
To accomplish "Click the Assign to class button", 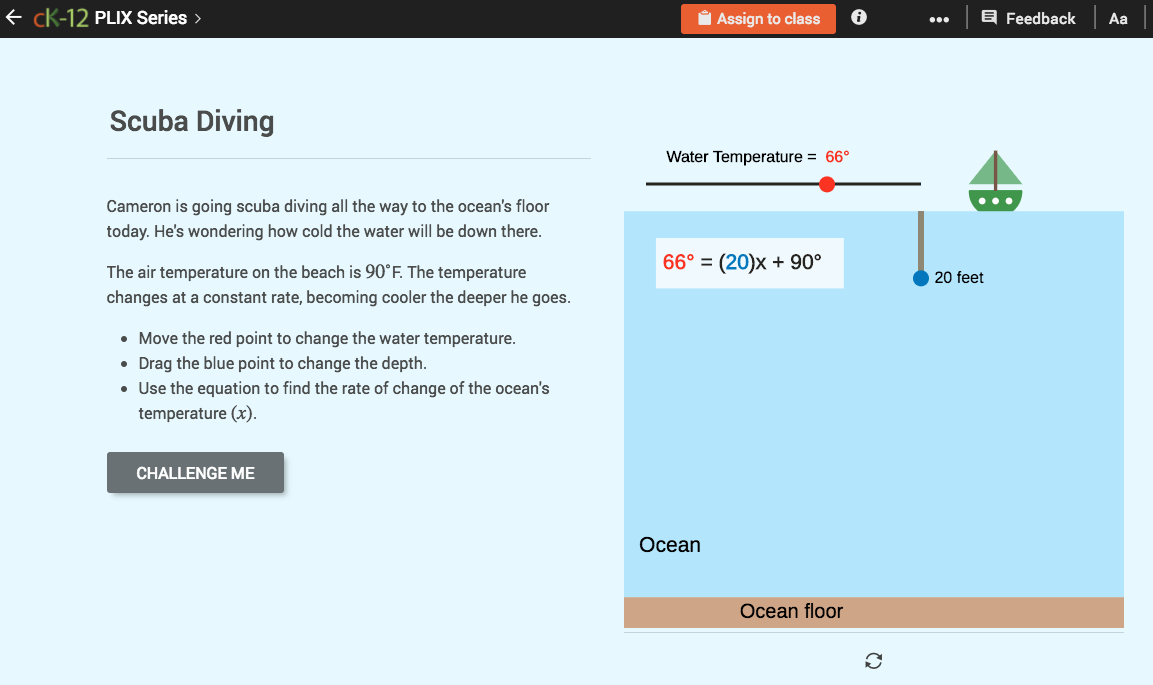I will click(758, 18).
